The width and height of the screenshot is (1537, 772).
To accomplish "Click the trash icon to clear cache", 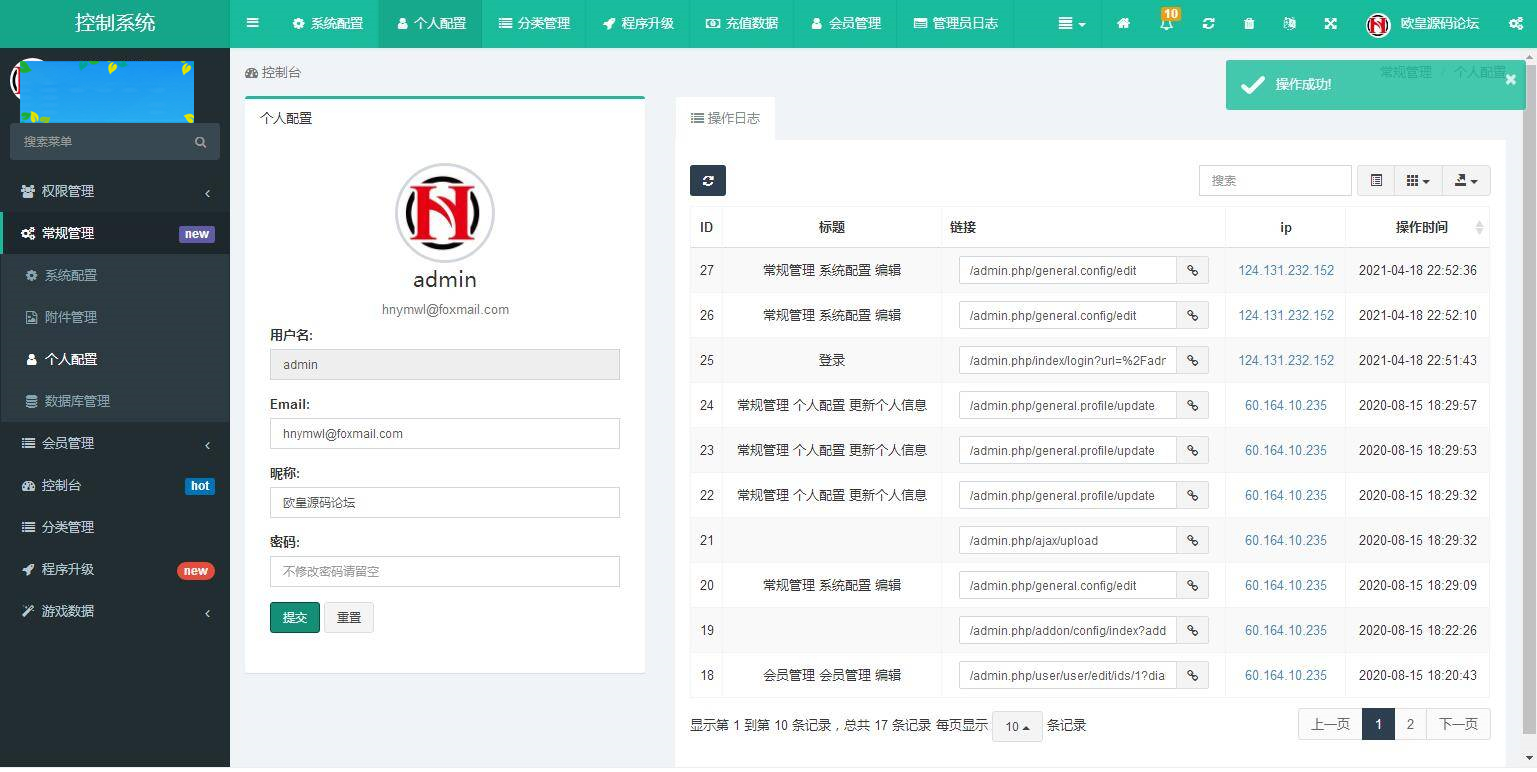I will [1248, 23].
